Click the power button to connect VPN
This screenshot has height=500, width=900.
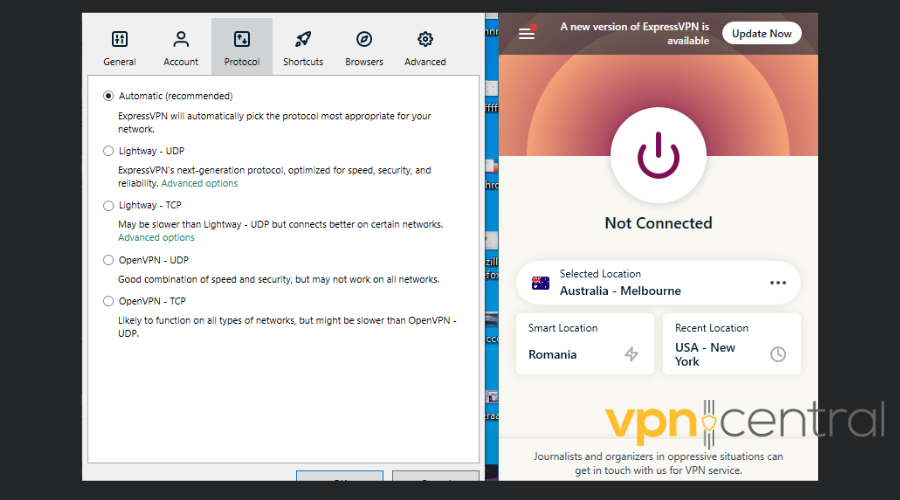[658, 155]
